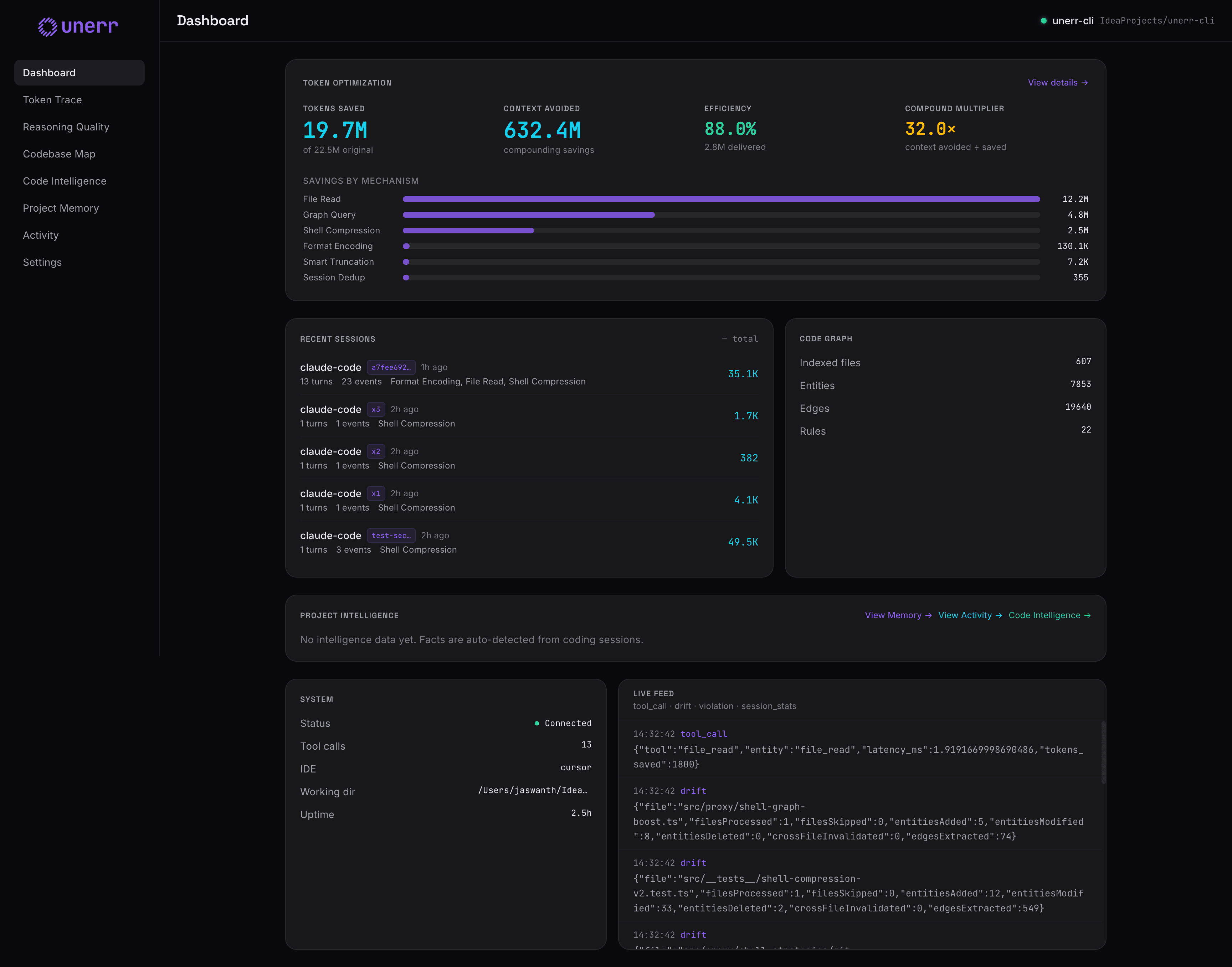
Task: Click the Connected status indicator
Action: click(563, 724)
